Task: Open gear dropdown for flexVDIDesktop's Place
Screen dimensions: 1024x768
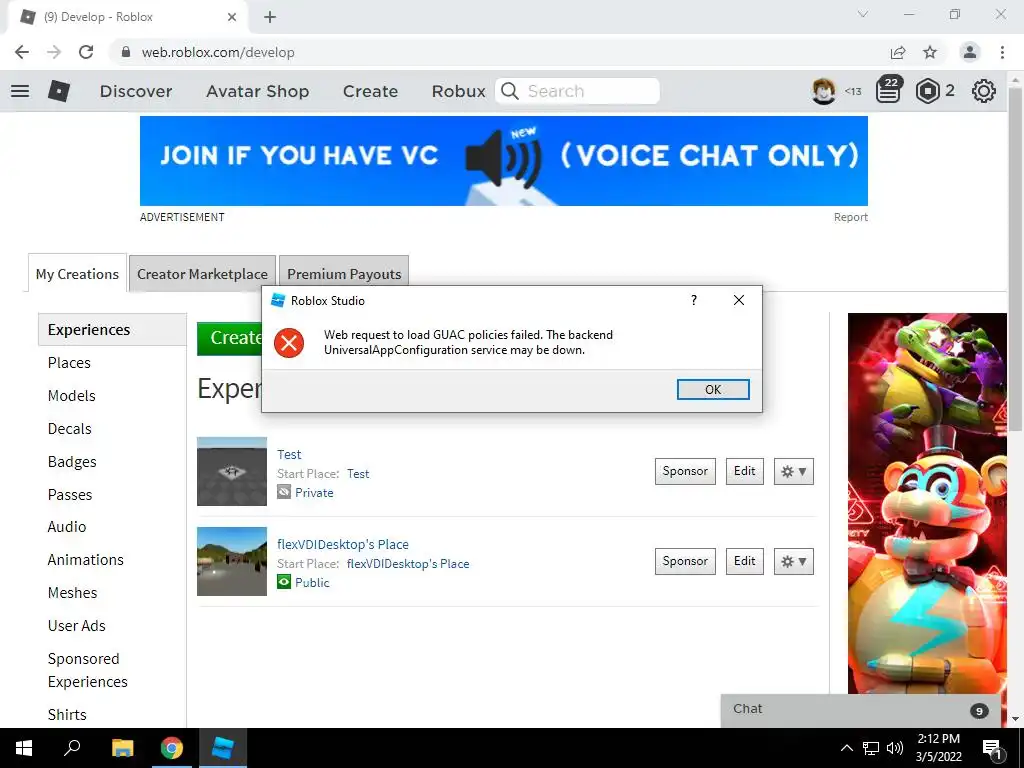Action: (793, 562)
